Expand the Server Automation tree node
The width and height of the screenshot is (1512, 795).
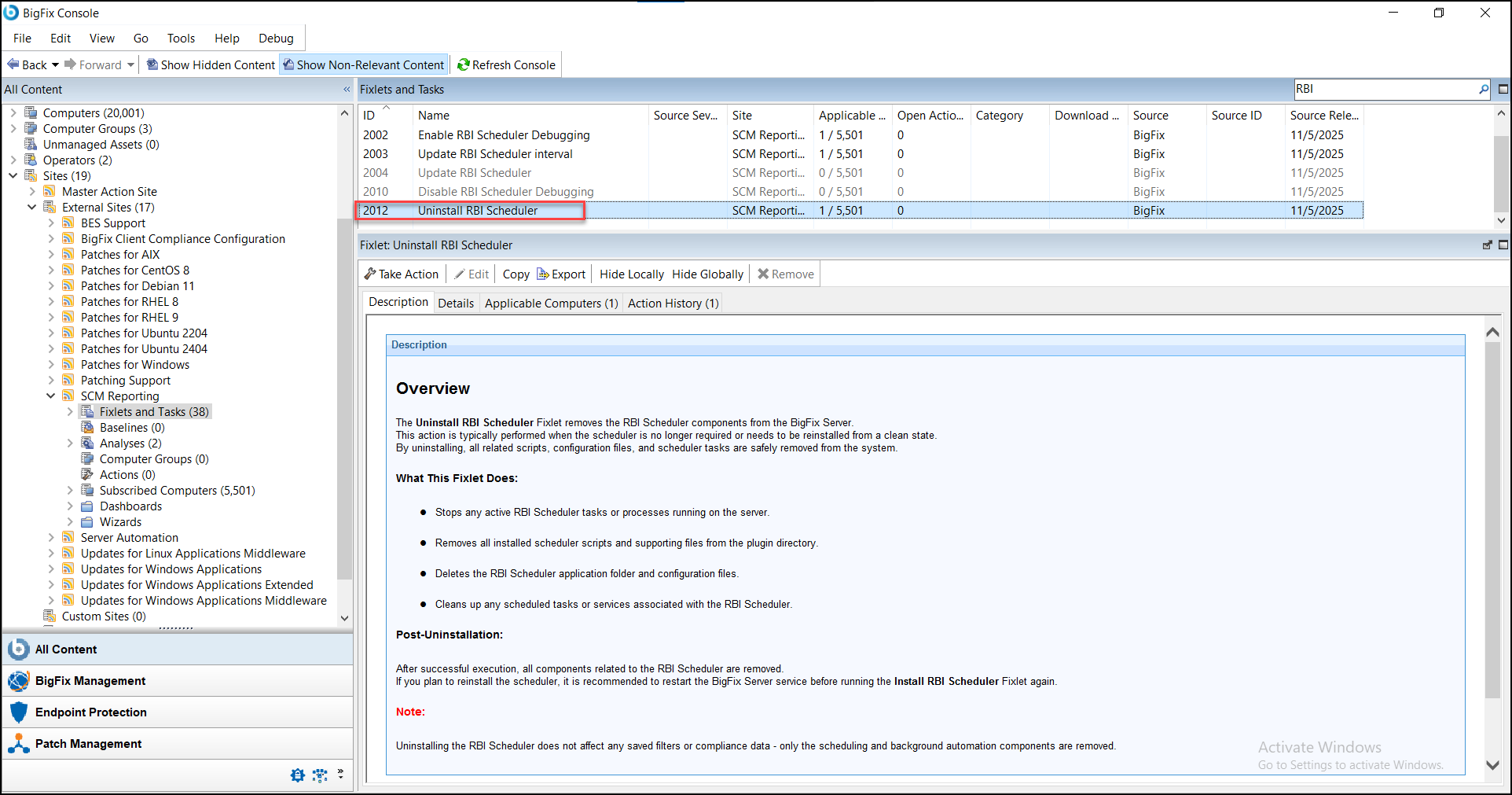coord(52,537)
